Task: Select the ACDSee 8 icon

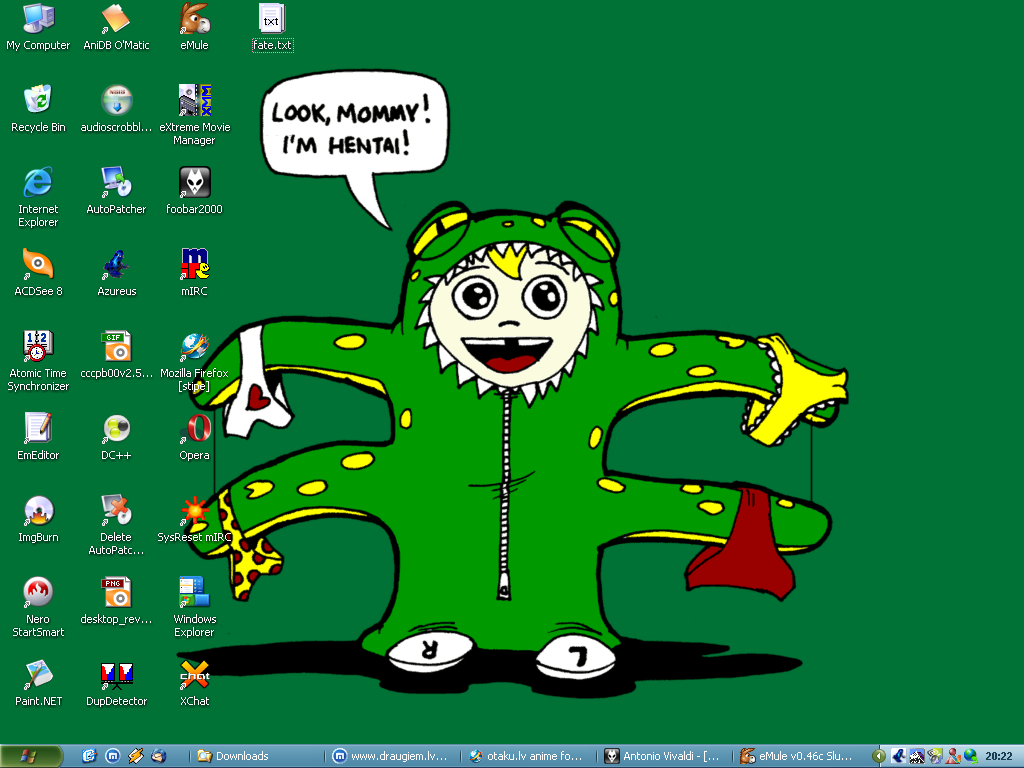Action: [x=38, y=273]
